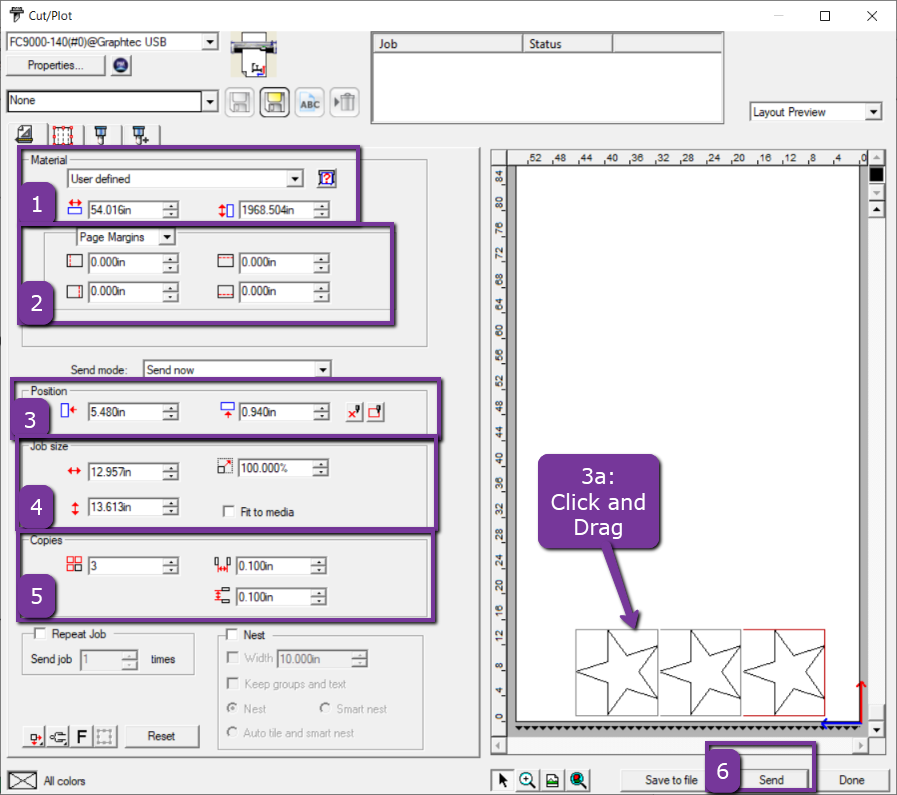Click the Save to file button
This screenshot has height=795, width=897.
pyautogui.click(x=671, y=780)
